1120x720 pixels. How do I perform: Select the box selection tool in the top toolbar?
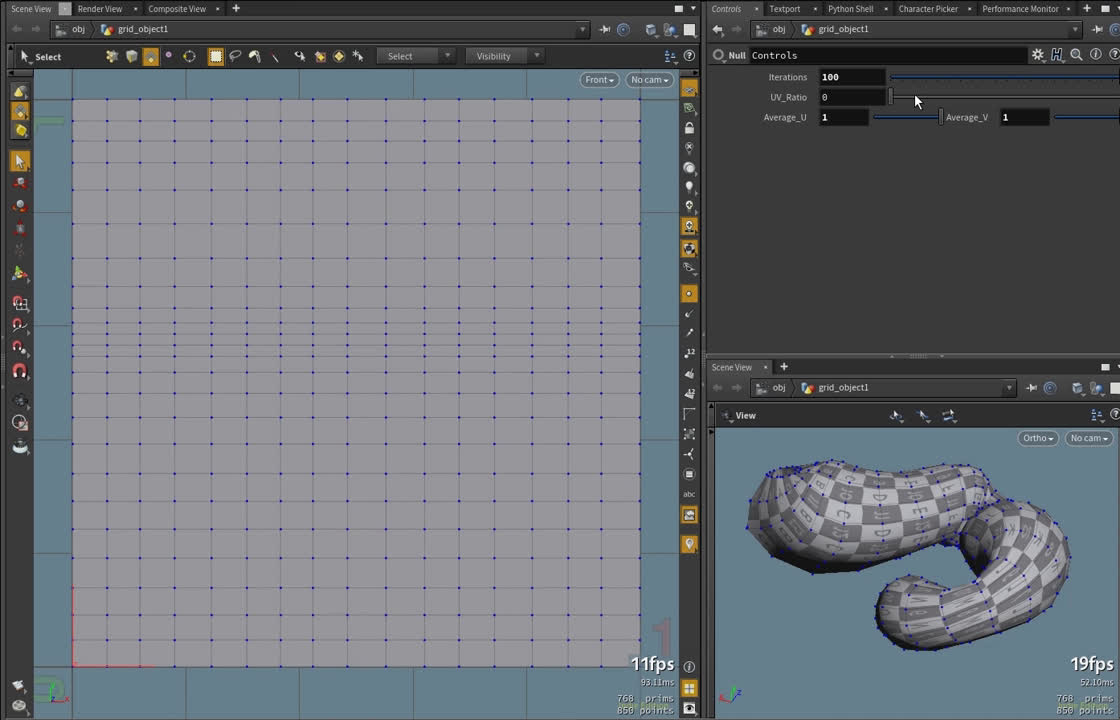216,56
